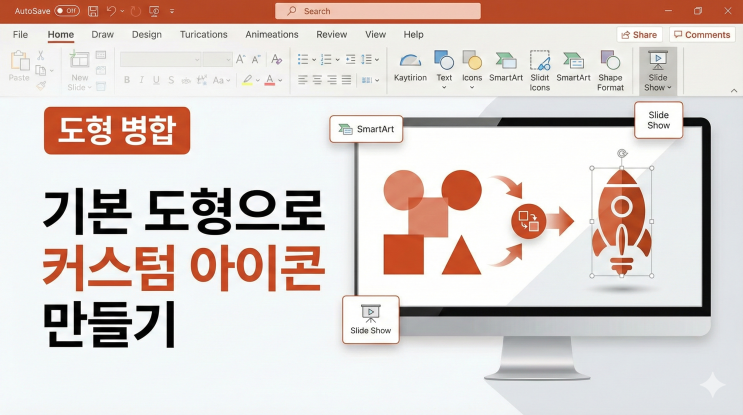Viewport: 743px width, 415px height.
Task: Justify the text
Action: [347, 80]
